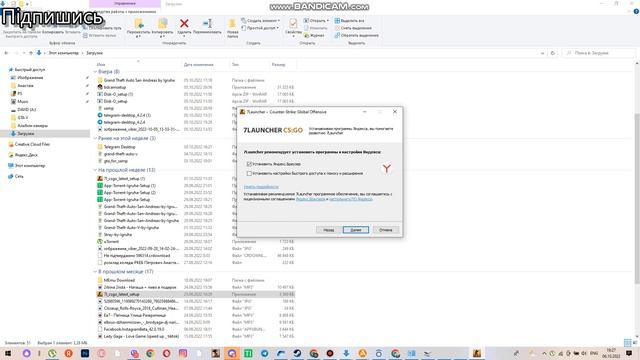The width and height of the screenshot is (640, 360).
Task: Click 'Этот компьютер' in the address breadcrumb
Action: [x=64, y=53]
